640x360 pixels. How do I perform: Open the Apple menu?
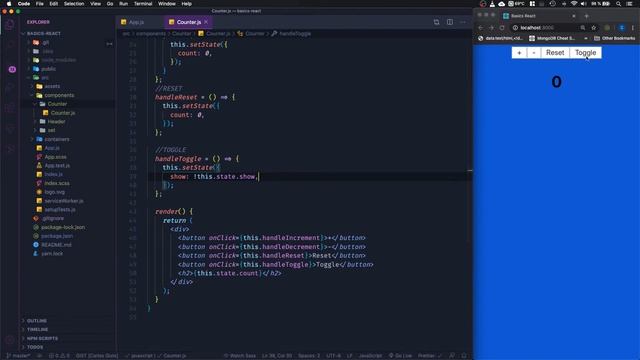tap(9, 4)
